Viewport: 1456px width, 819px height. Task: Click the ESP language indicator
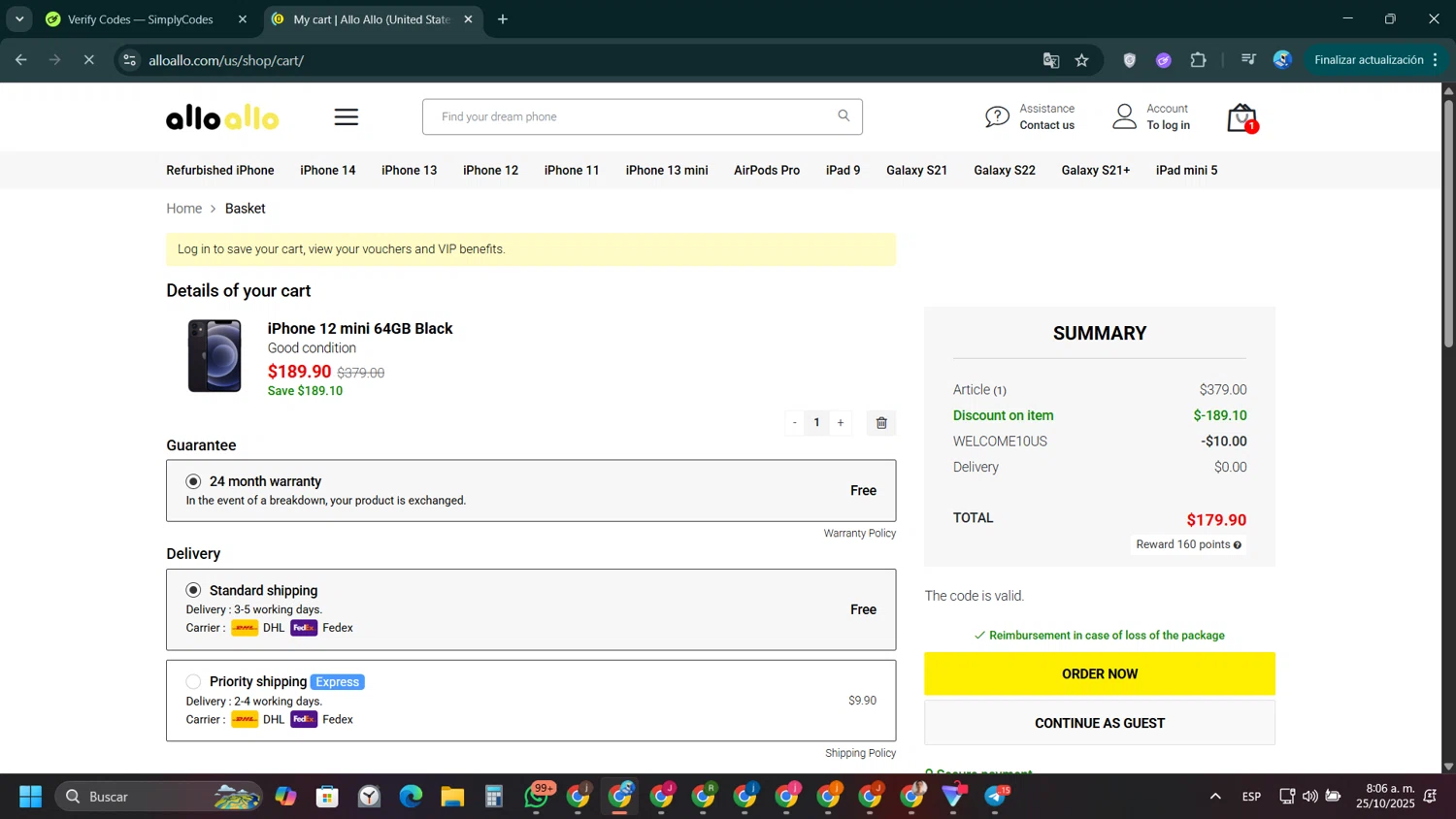tap(1251, 797)
